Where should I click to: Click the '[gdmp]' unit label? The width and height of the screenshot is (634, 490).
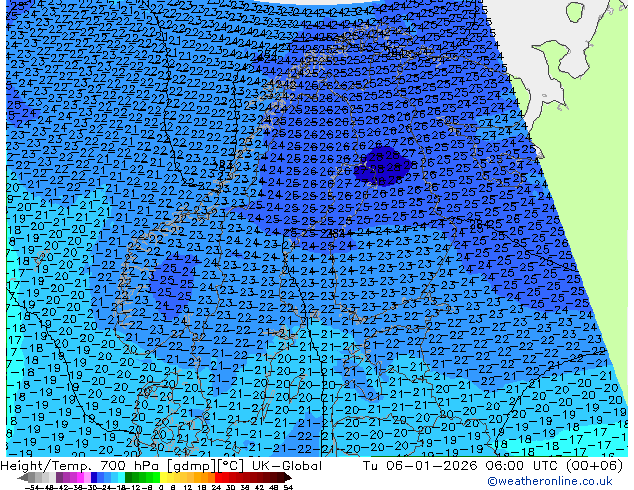pyautogui.click(x=190, y=466)
